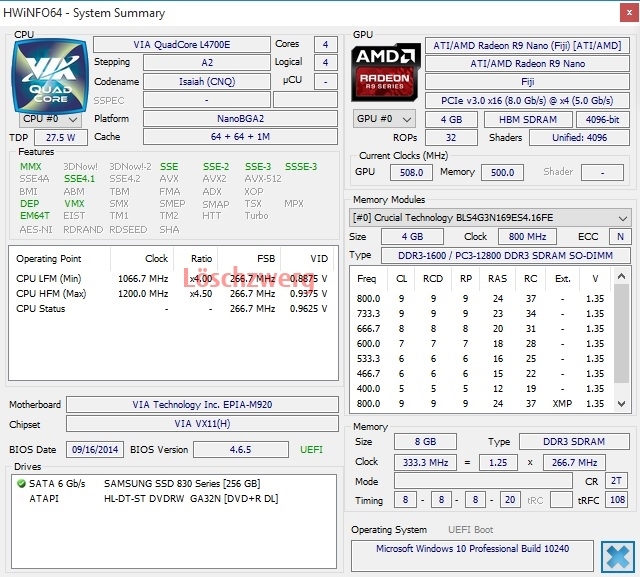The image size is (640, 577).
Task: Click the MMX feature label
Action: (x=31, y=166)
